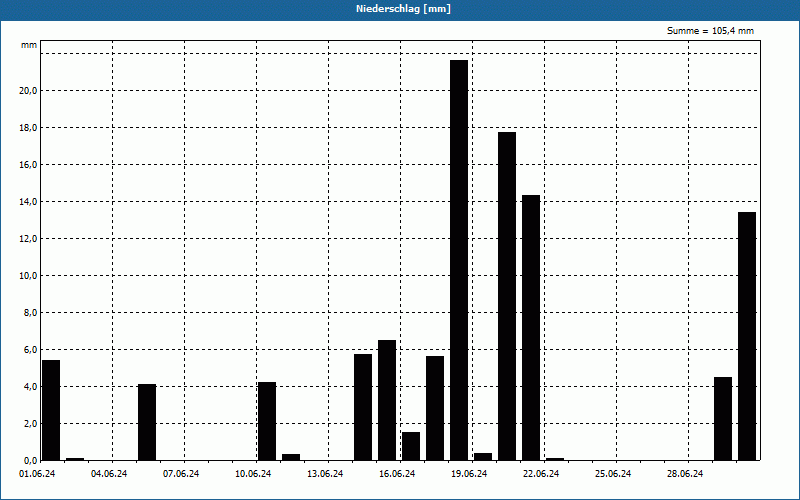Select the 4.5 mm bar before the last bar
Viewport: 800px width, 500px height.
point(723,419)
